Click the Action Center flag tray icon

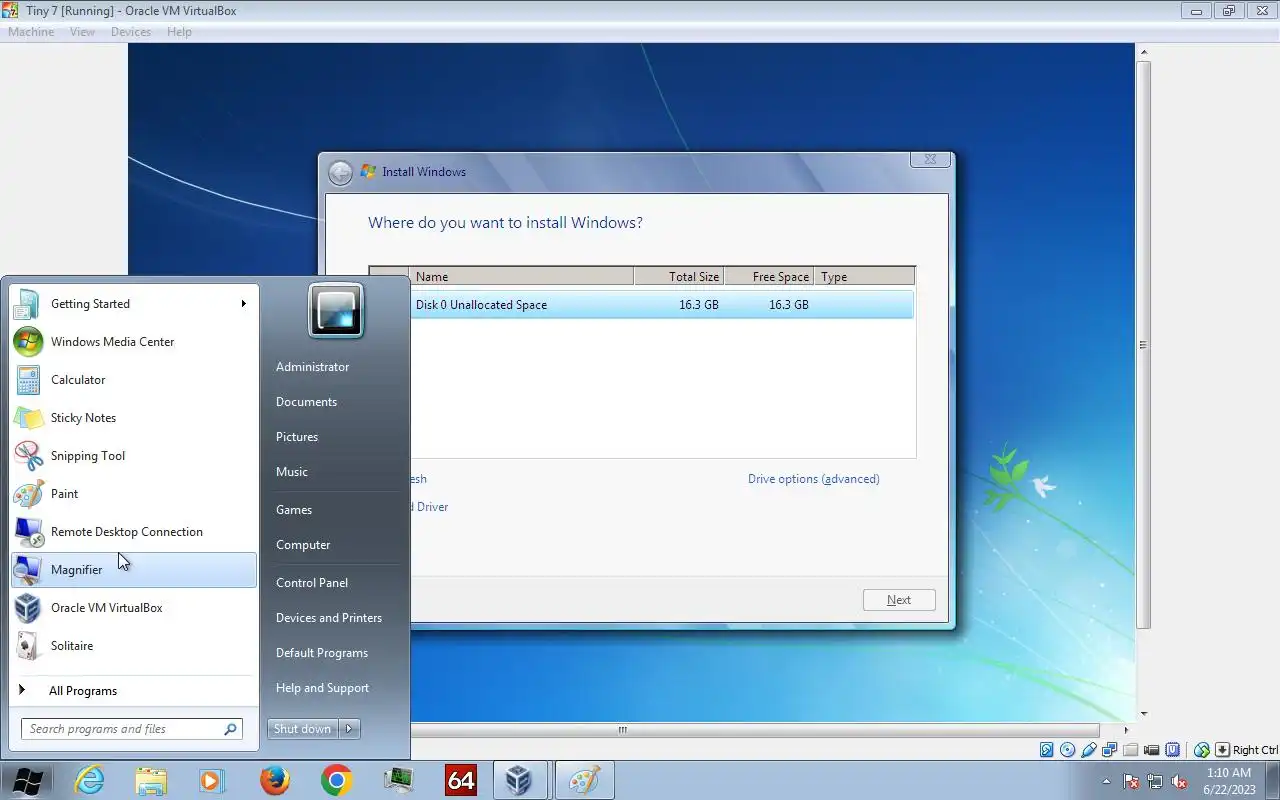[x=1132, y=781]
